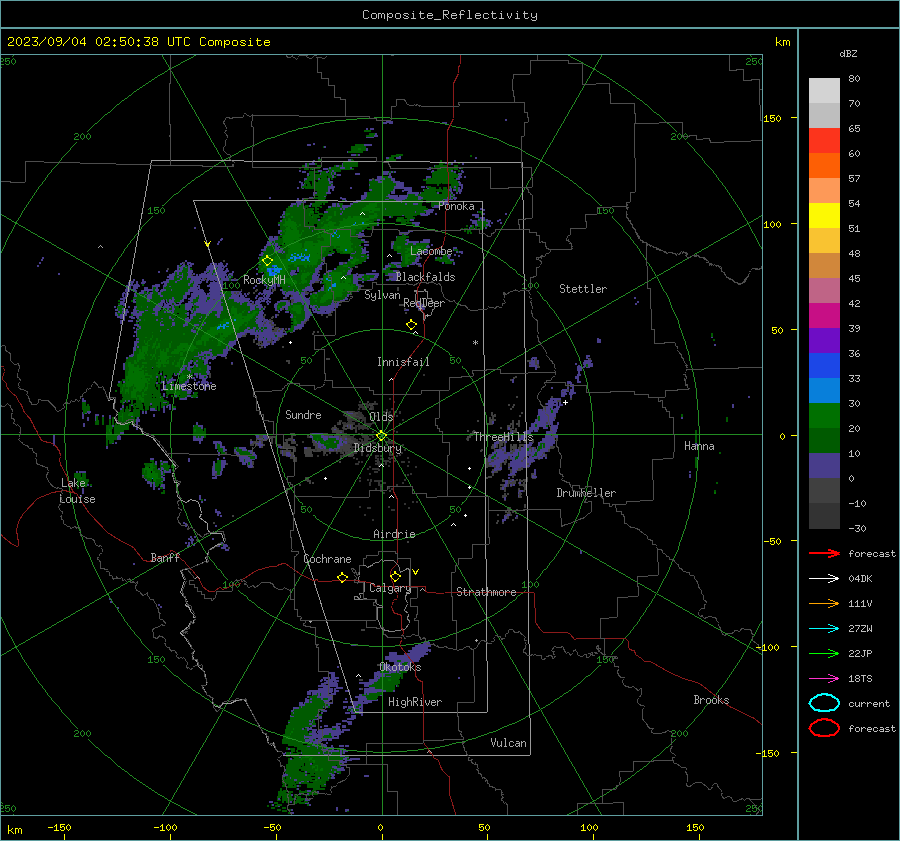
Task: Click the yellow diamond marker under Cochrane
Action: (343, 577)
